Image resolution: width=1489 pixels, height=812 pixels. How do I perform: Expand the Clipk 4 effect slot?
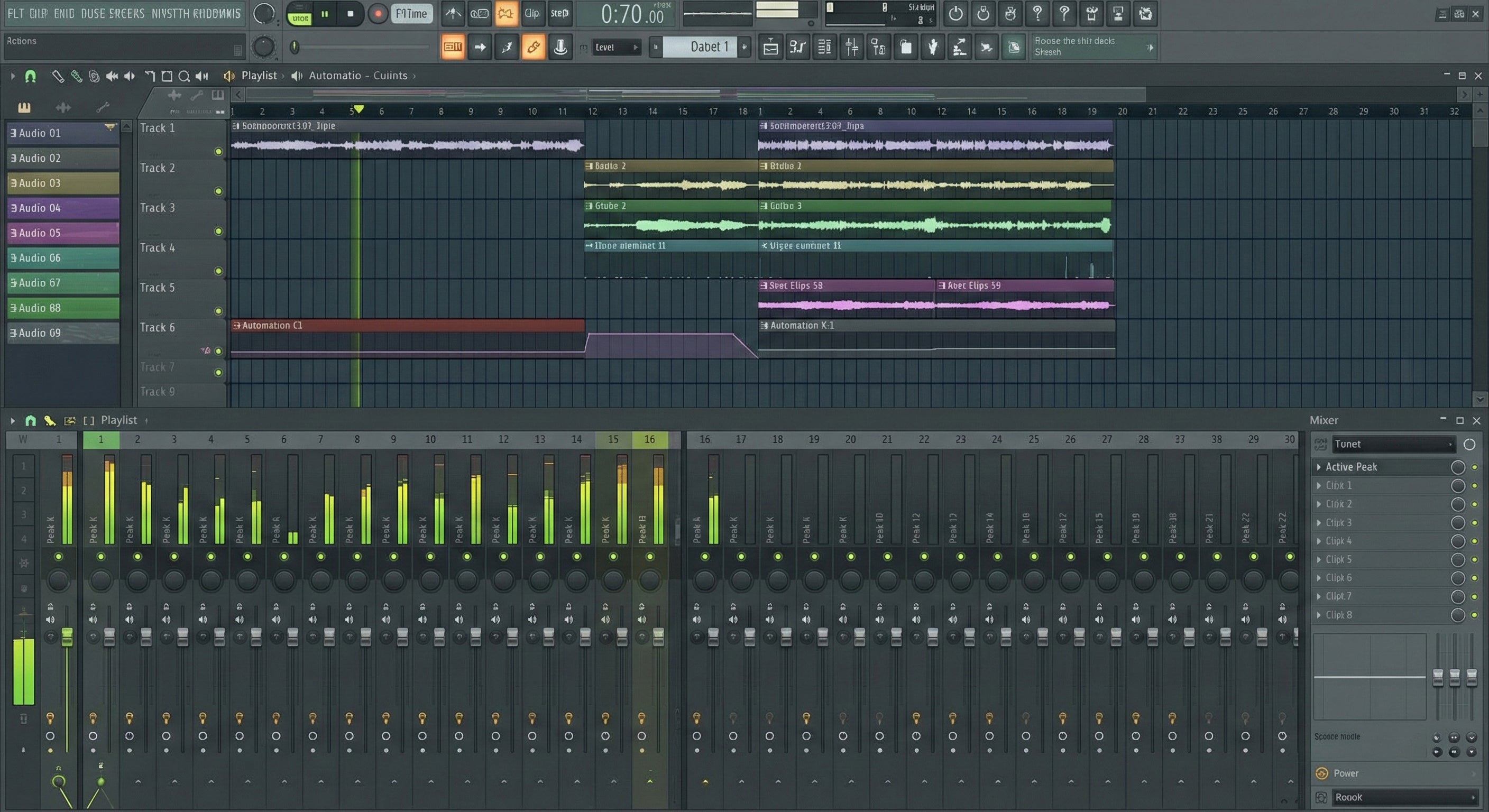pos(1319,541)
